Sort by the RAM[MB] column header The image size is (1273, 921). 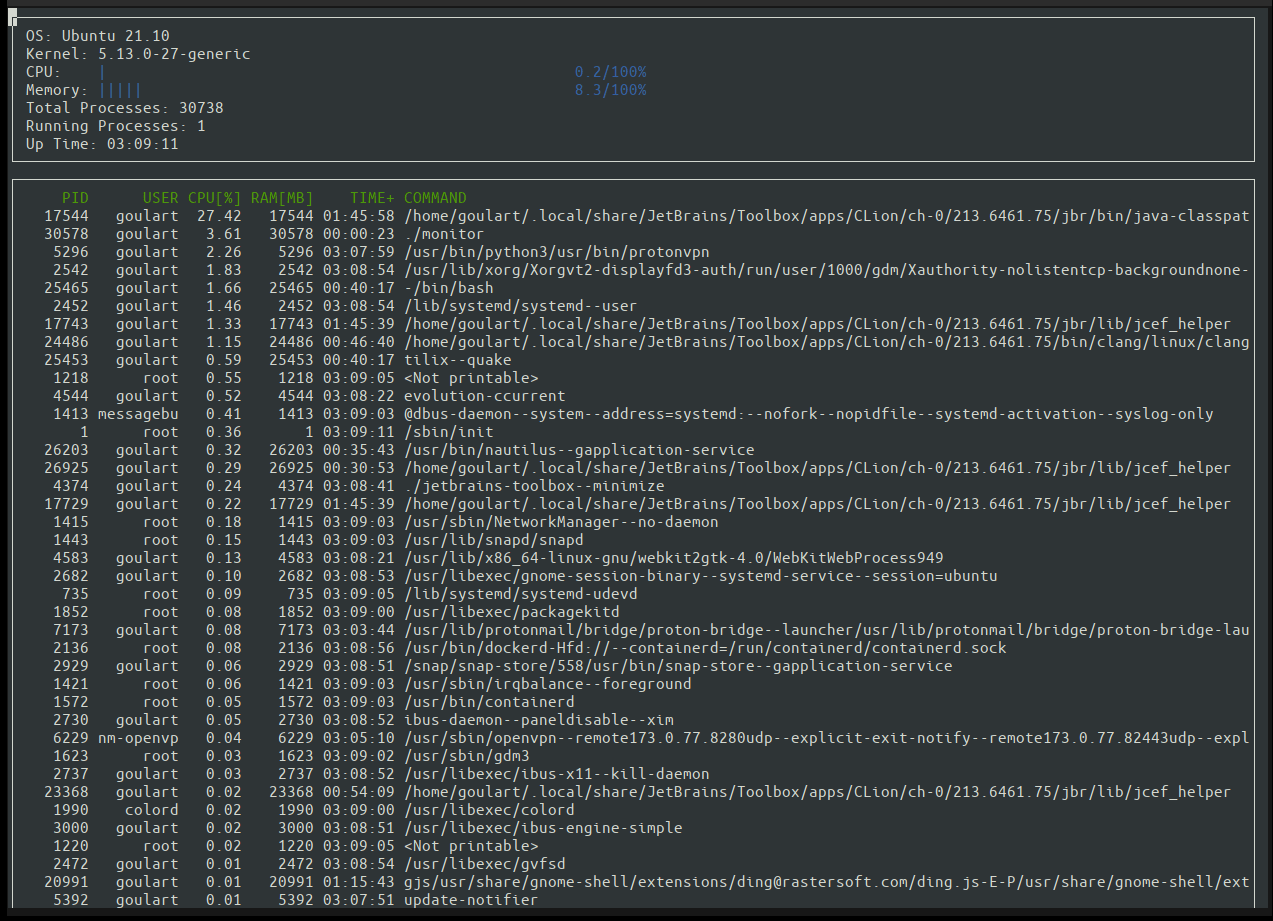click(x=280, y=197)
